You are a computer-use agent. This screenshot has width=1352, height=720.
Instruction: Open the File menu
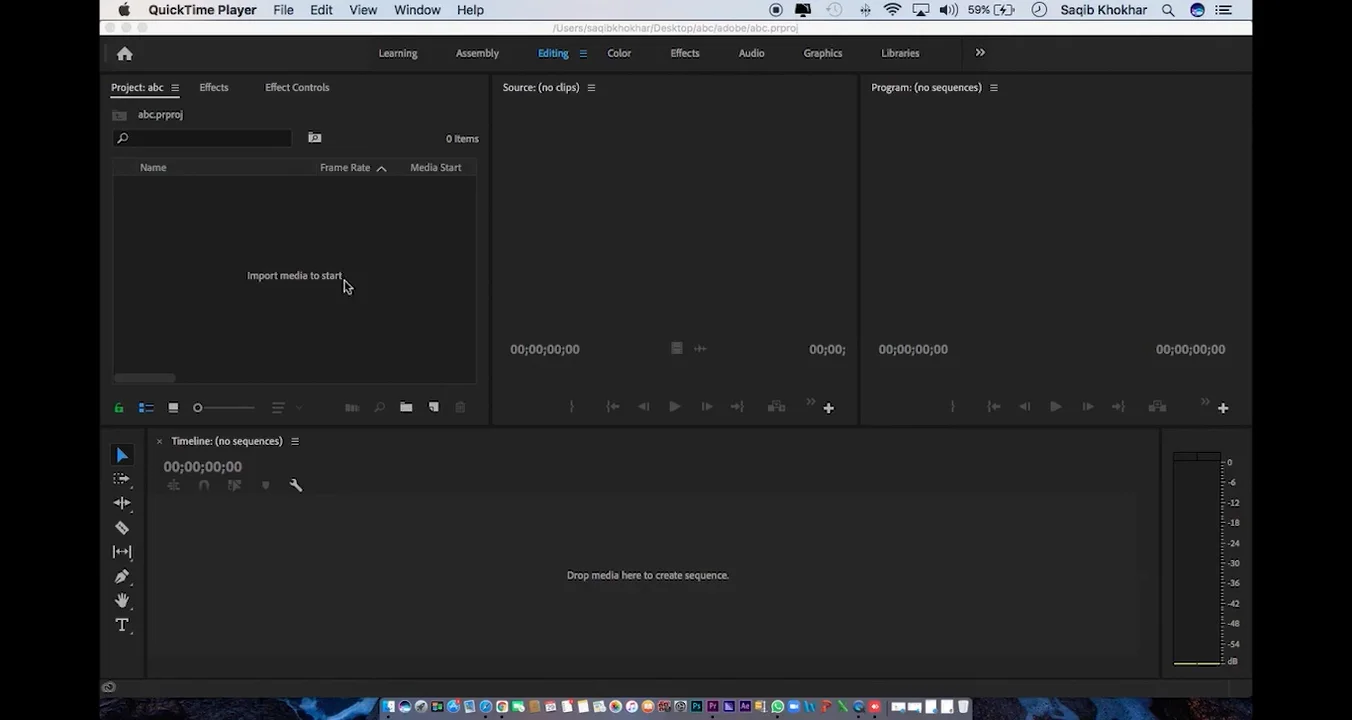283,10
